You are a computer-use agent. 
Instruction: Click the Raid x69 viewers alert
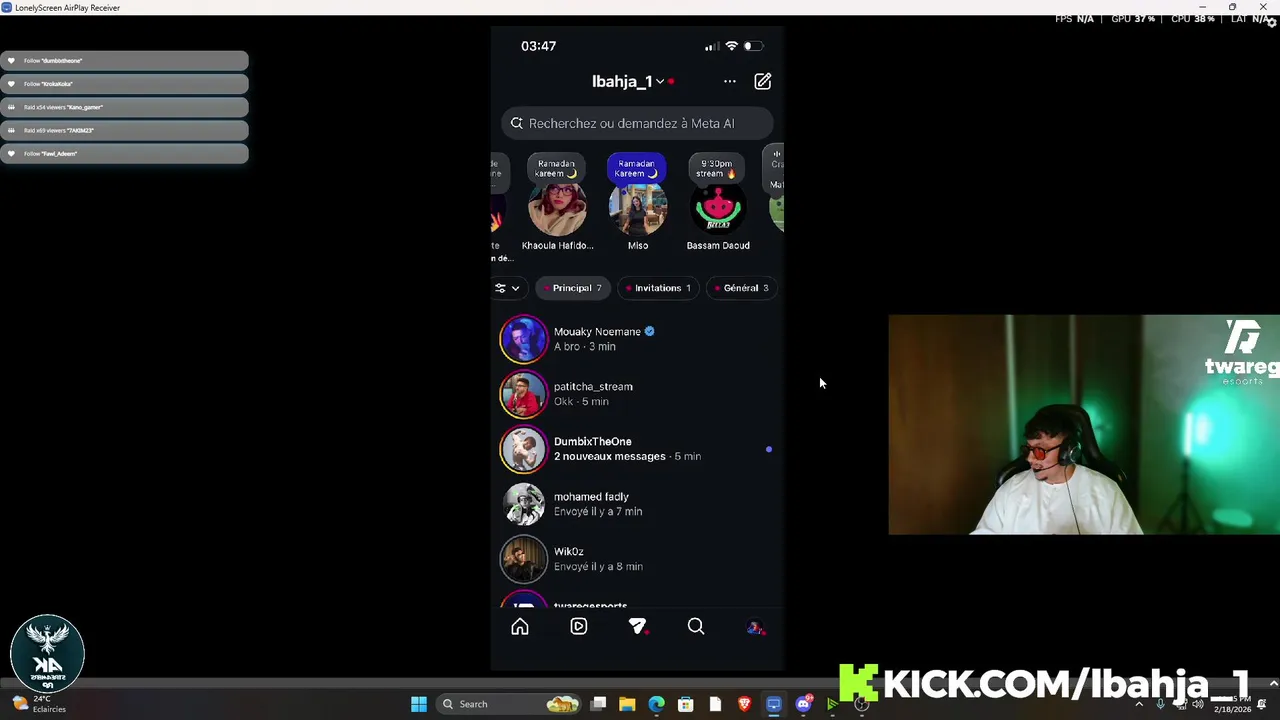pos(124,130)
